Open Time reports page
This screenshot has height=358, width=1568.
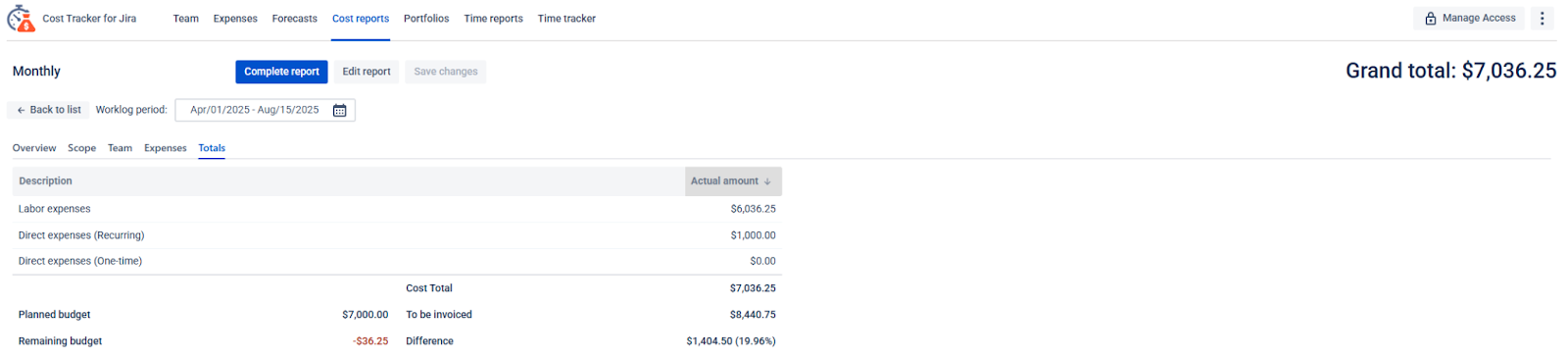pyautogui.click(x=493, y=19)
